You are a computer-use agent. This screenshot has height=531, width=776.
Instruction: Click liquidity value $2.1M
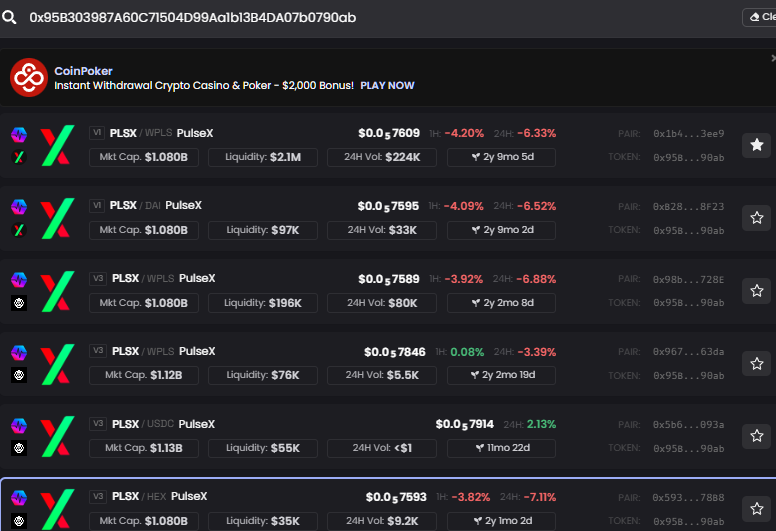(x=286, y=157)
